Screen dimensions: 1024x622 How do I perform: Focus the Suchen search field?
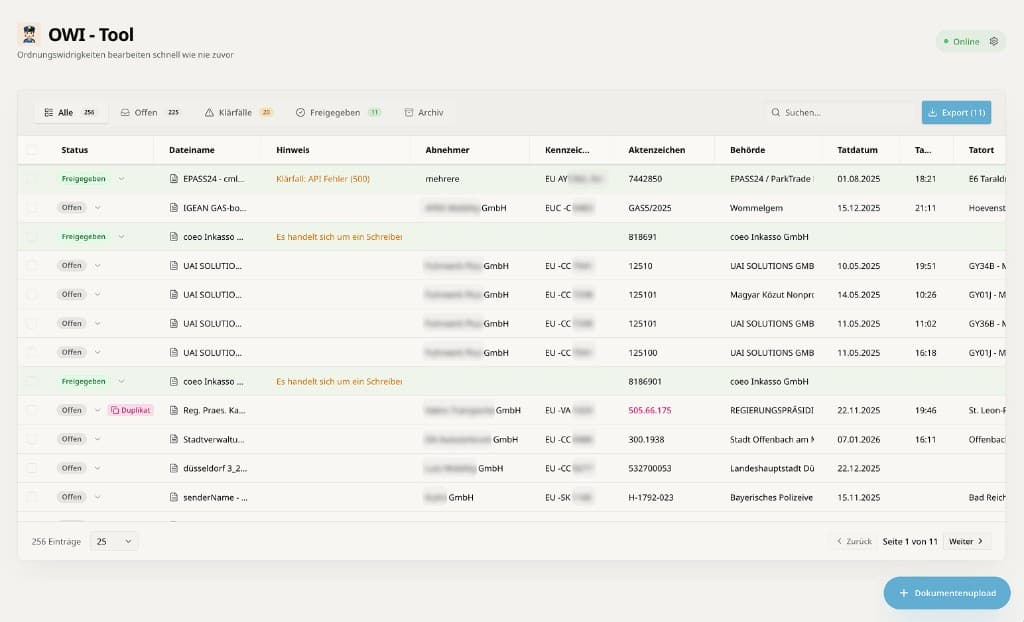click(x=840, y=112)
